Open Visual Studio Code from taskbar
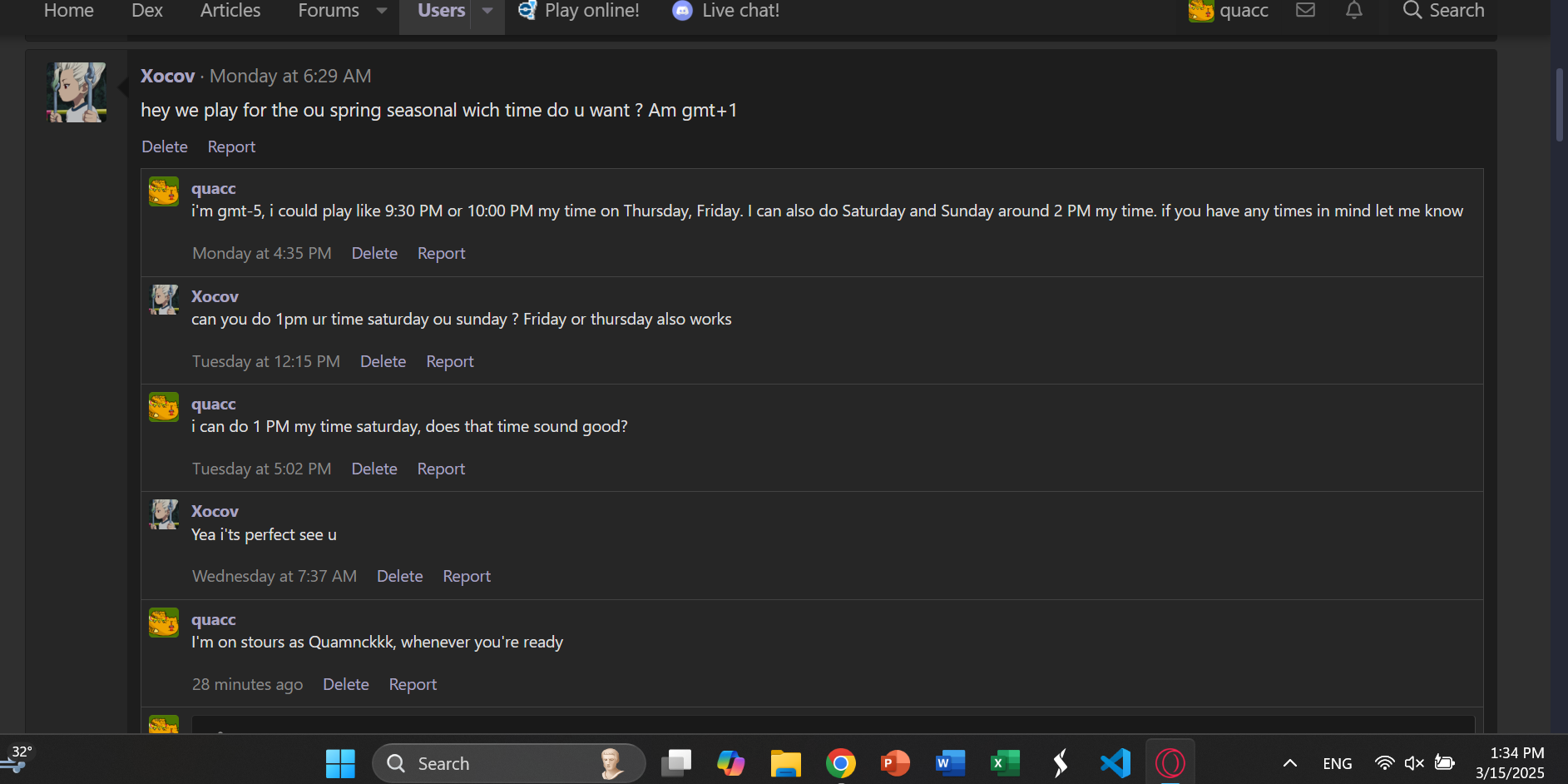 1115,763
